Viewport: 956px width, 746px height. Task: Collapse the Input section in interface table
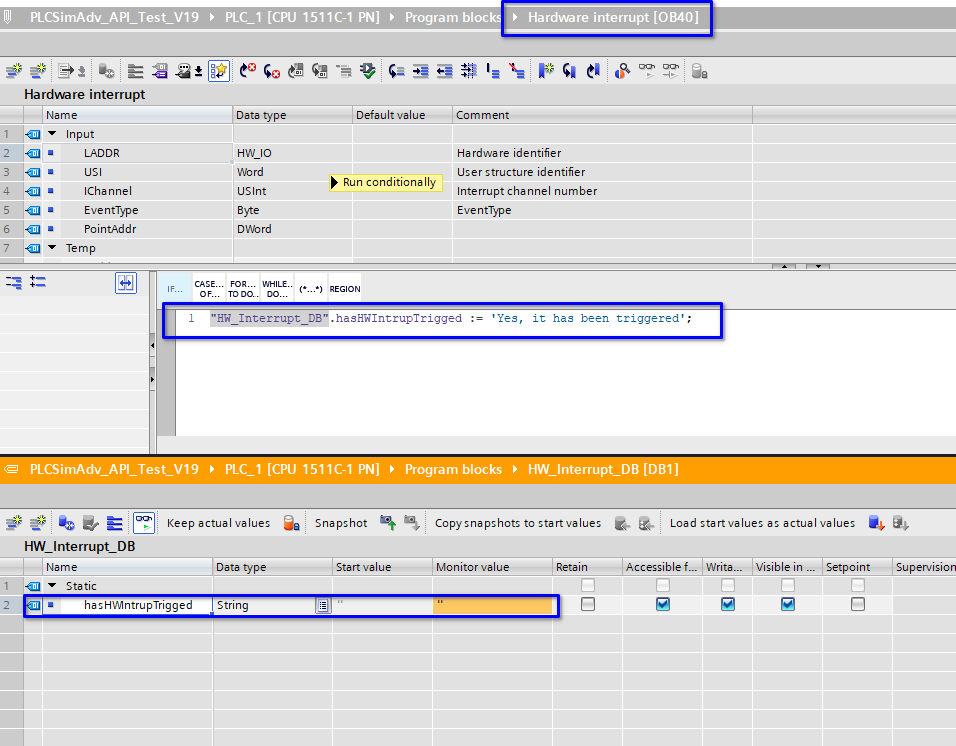point(52,134)
